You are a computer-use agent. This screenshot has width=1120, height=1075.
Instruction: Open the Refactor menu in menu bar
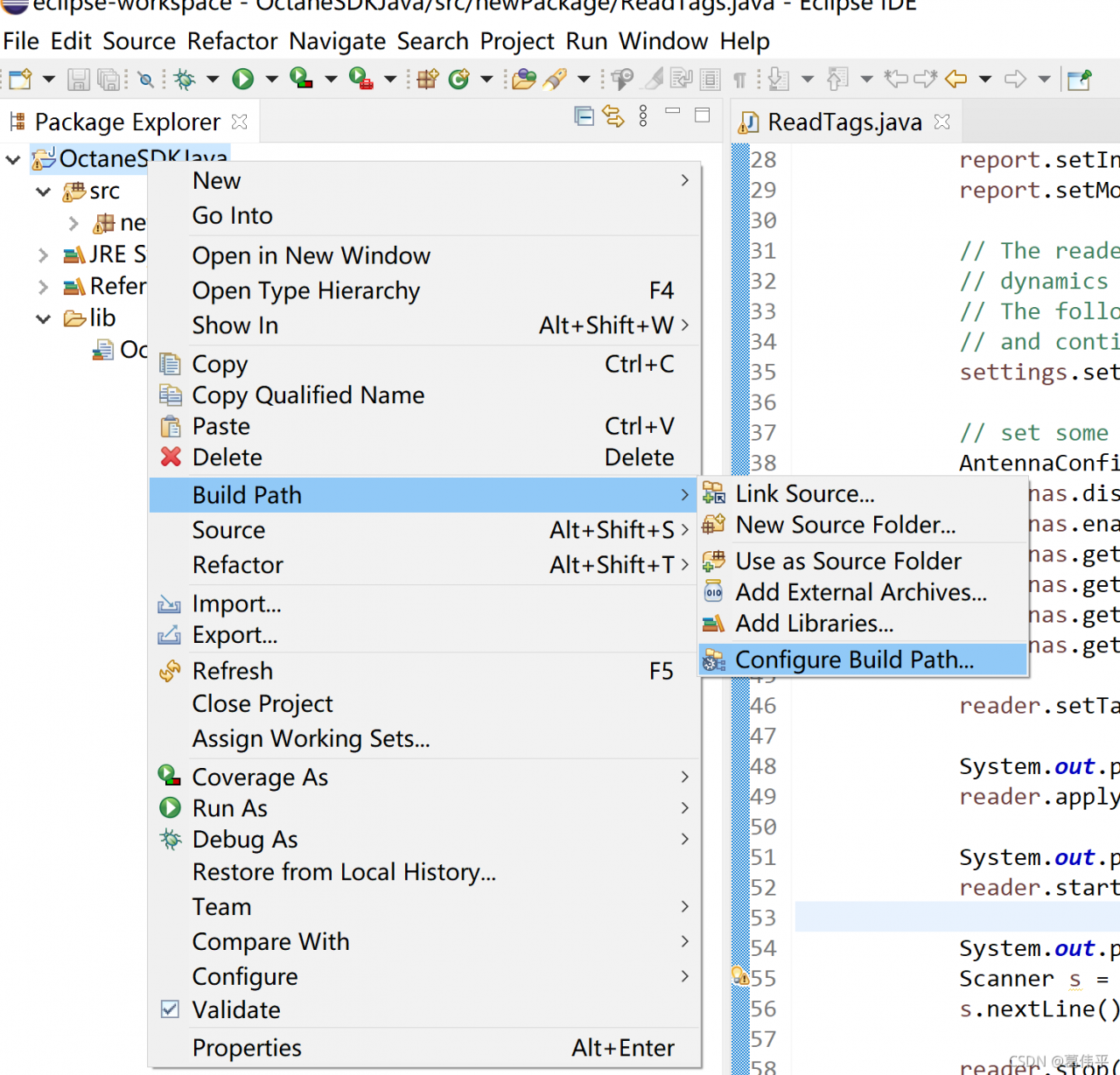point(232,41)
